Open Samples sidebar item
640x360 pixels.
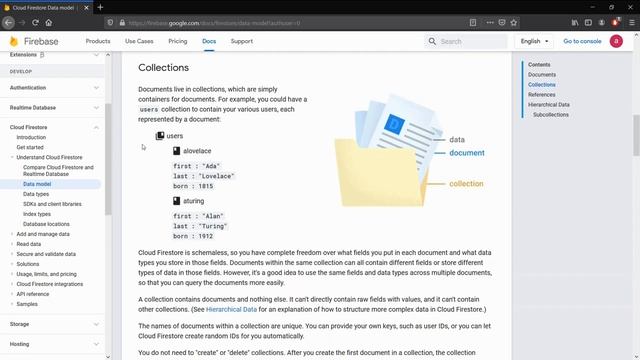click(x=27, y=304)
